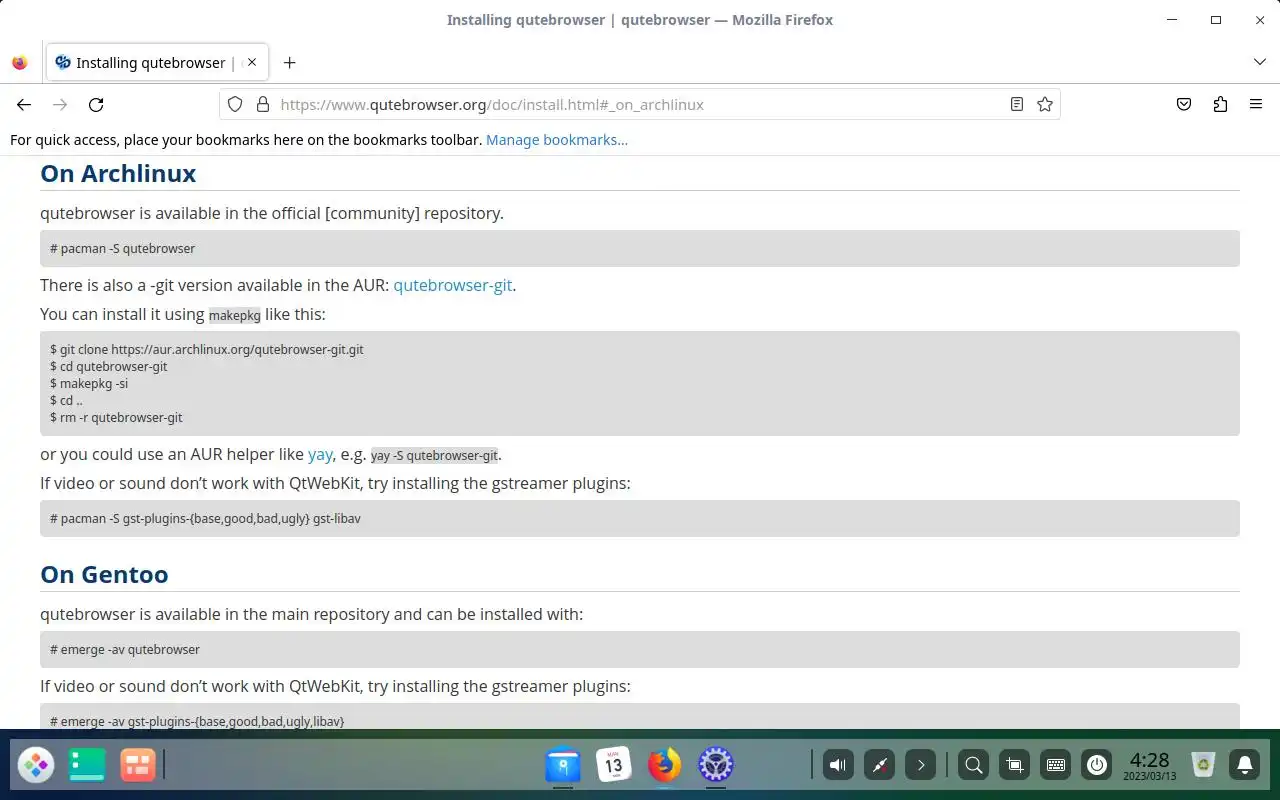Launch the blue app store dock icon
This screenshot has width=1280, height=800.
click(x=563, y=766)
